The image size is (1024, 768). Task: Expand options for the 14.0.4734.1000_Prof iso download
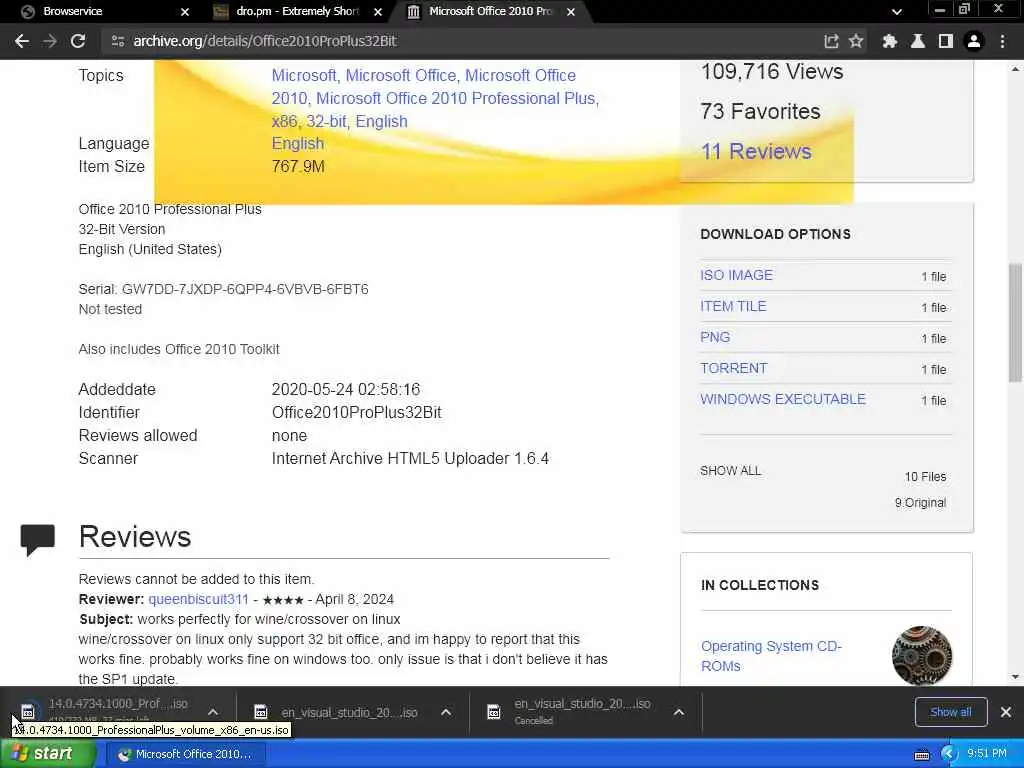(x=213, y=712)
